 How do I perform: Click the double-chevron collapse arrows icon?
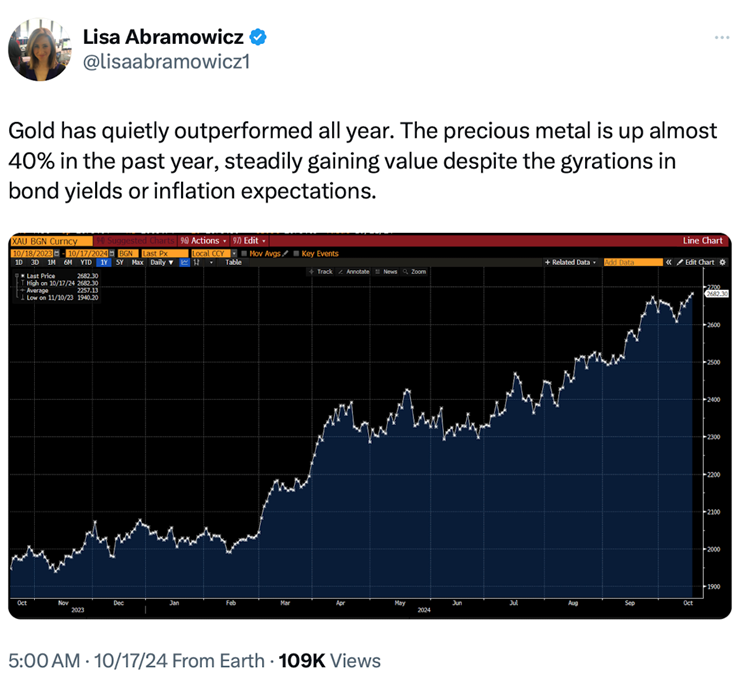[x=669, y=262]
